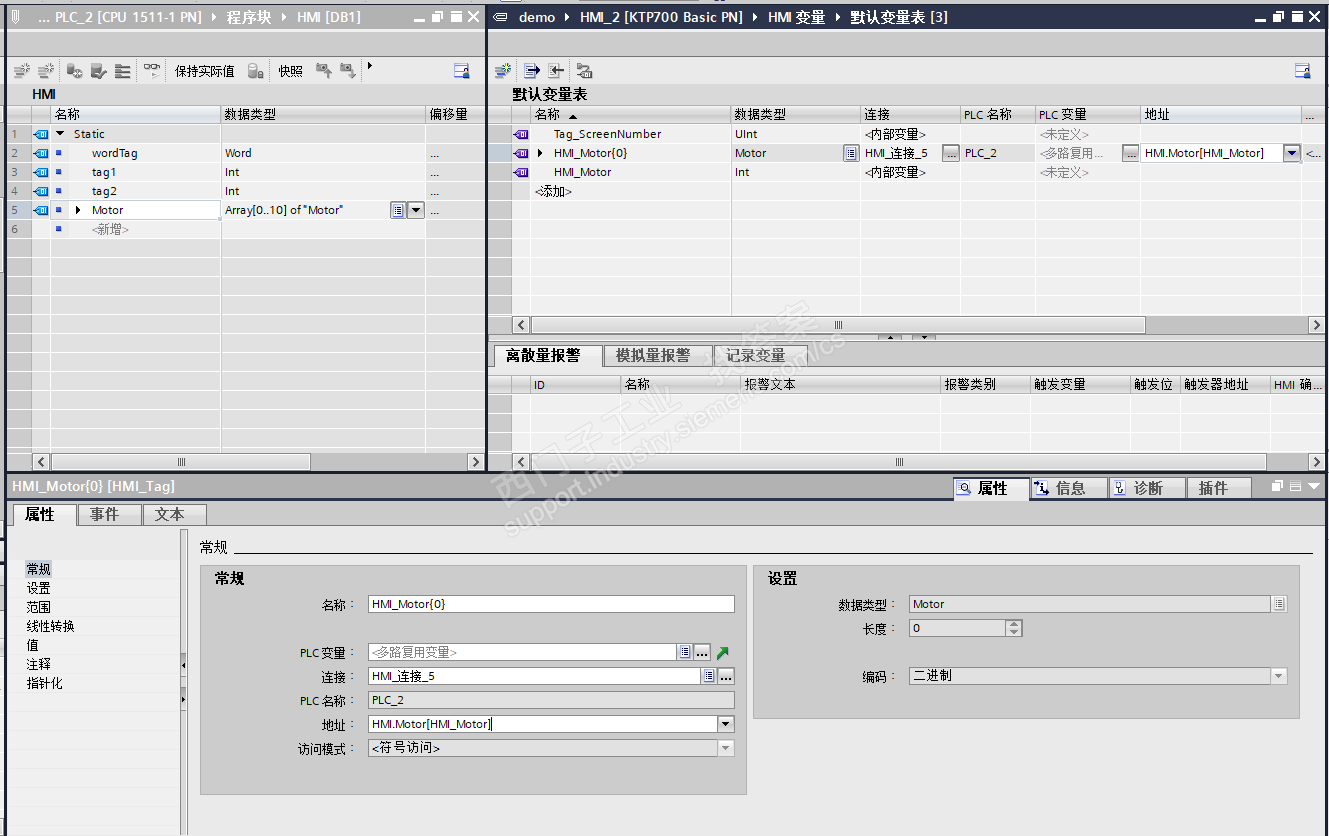Switch to the 信息 inspector tab
Screen dimensions: 1329x836
[x=1069, y=488]
